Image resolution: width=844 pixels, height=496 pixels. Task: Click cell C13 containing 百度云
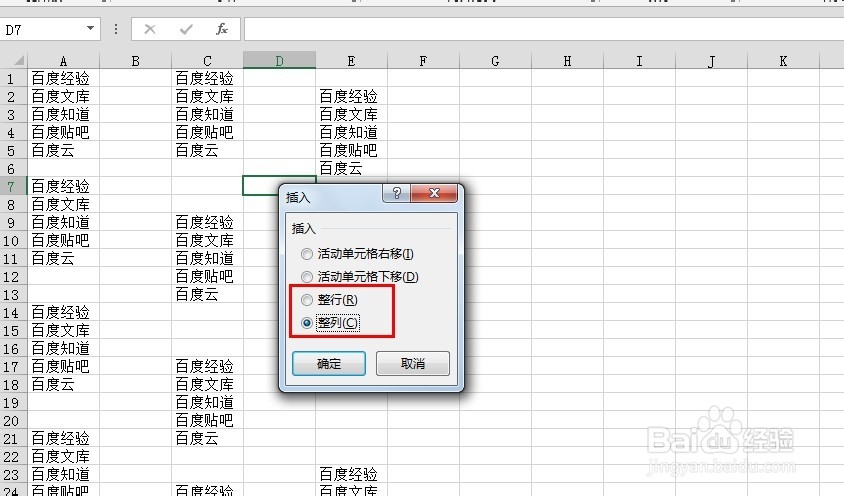point(208,294)
